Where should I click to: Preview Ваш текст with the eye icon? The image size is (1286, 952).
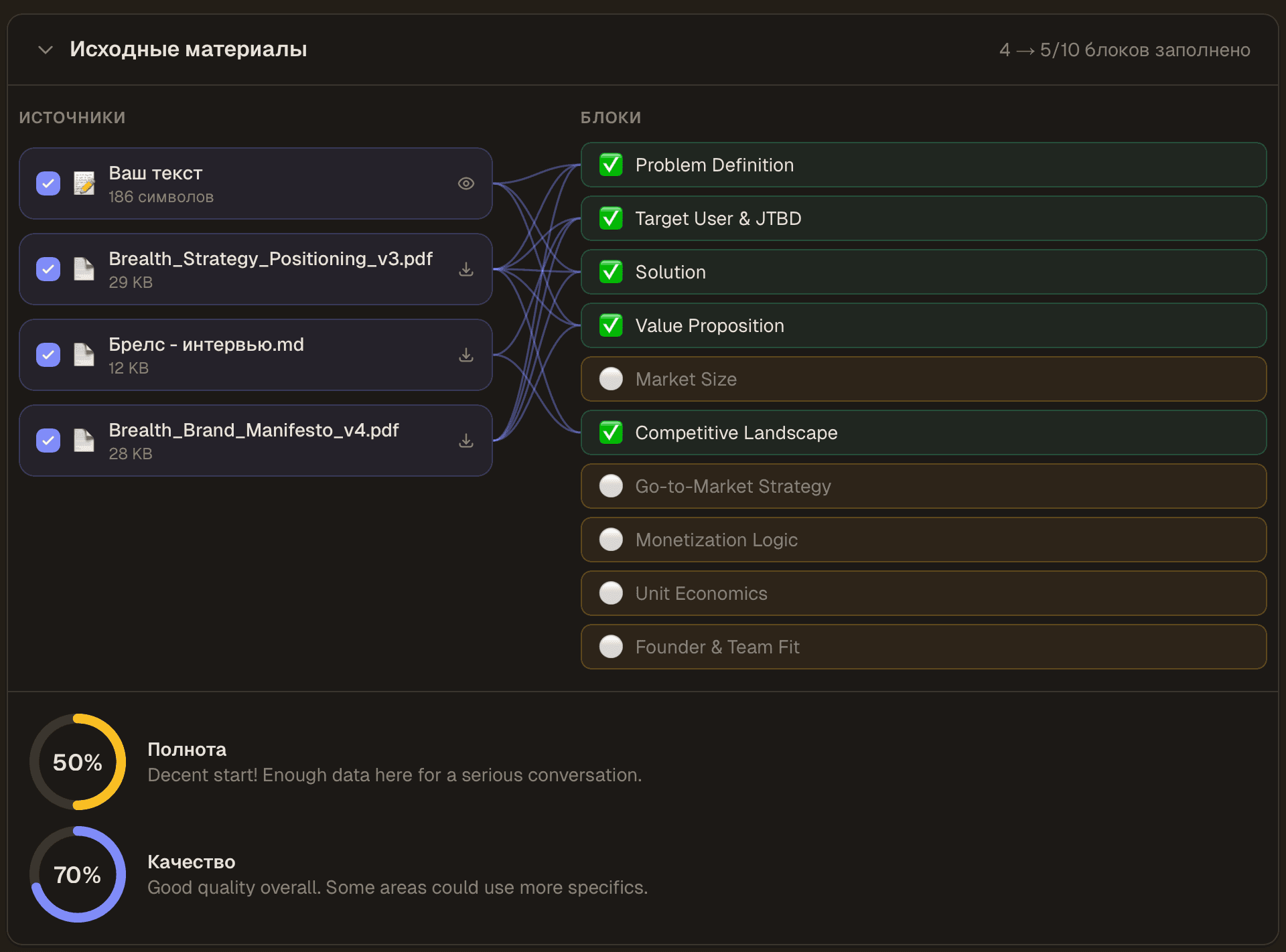[466, 183]
